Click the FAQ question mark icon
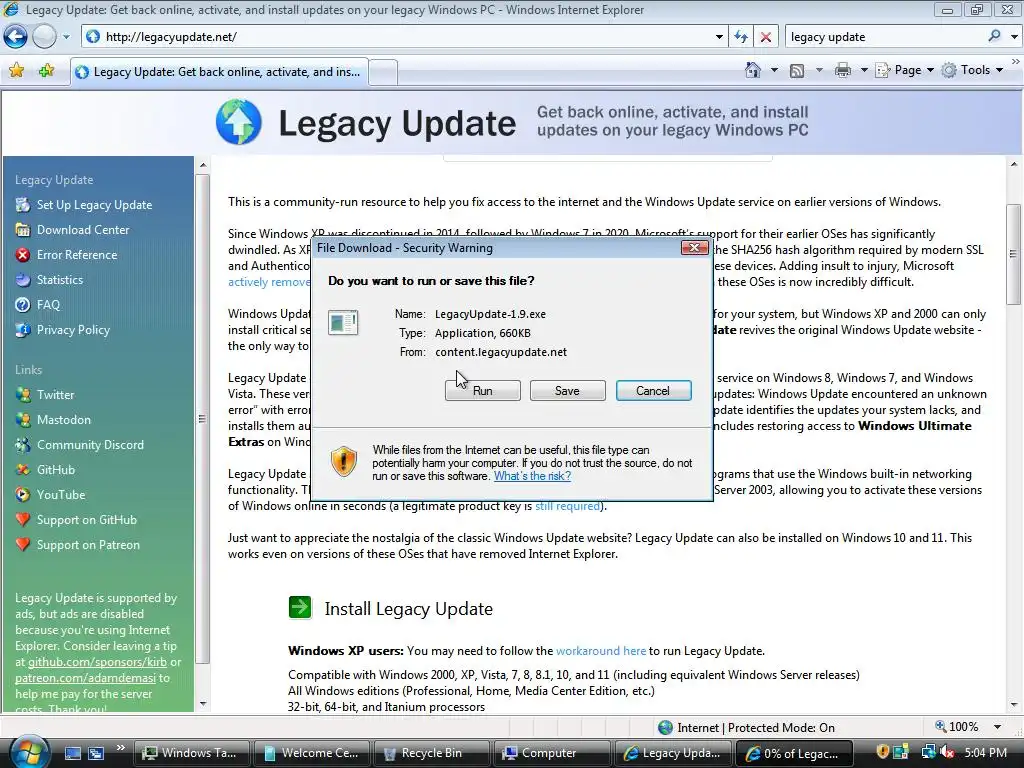The height and width of the screenshot is (768, 1024). point(23,305)
